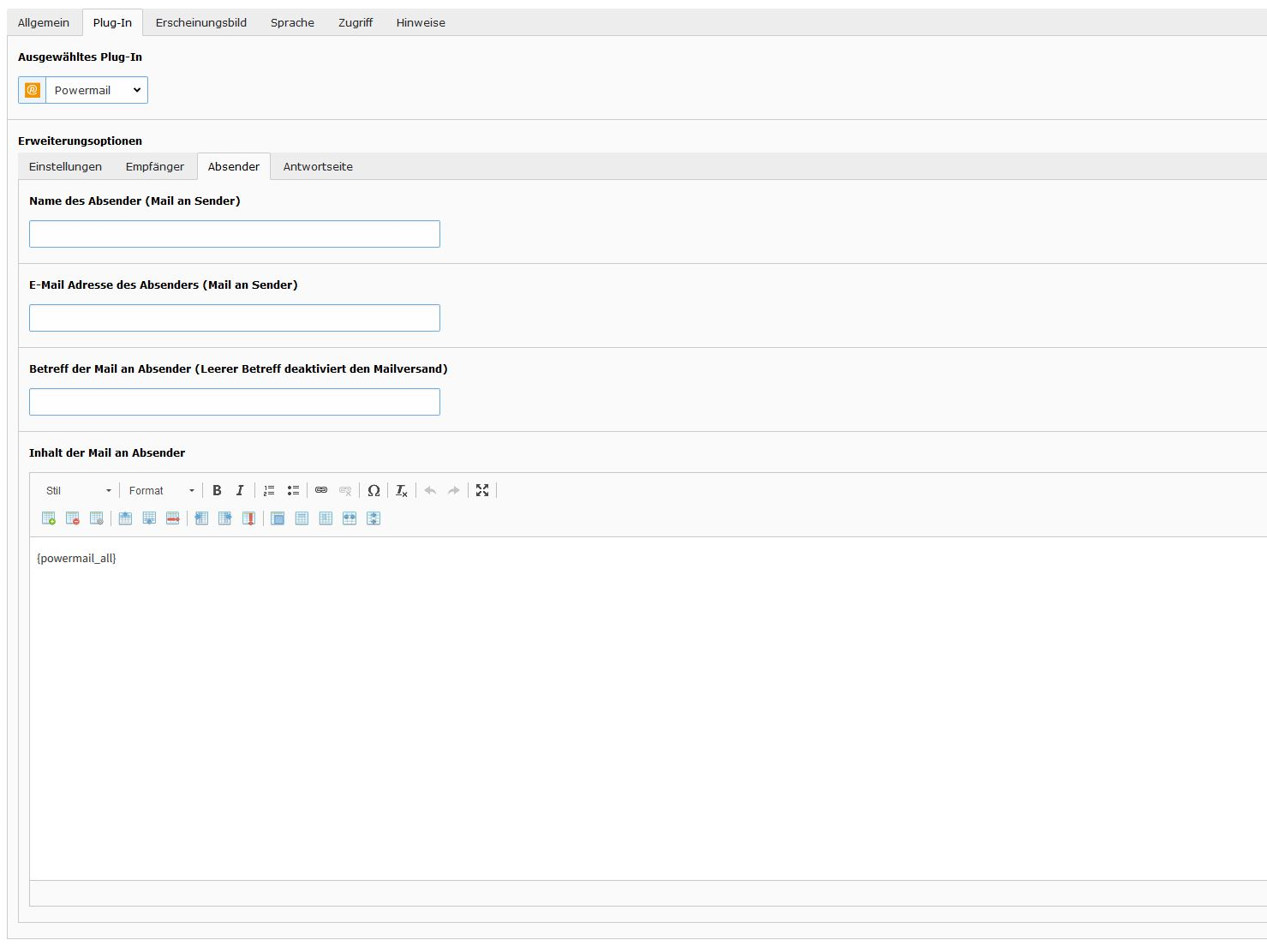The height and width of the screenshot is (952, 1267).
Task: Open the Antwortseite options tab
Action: (318, 167)
